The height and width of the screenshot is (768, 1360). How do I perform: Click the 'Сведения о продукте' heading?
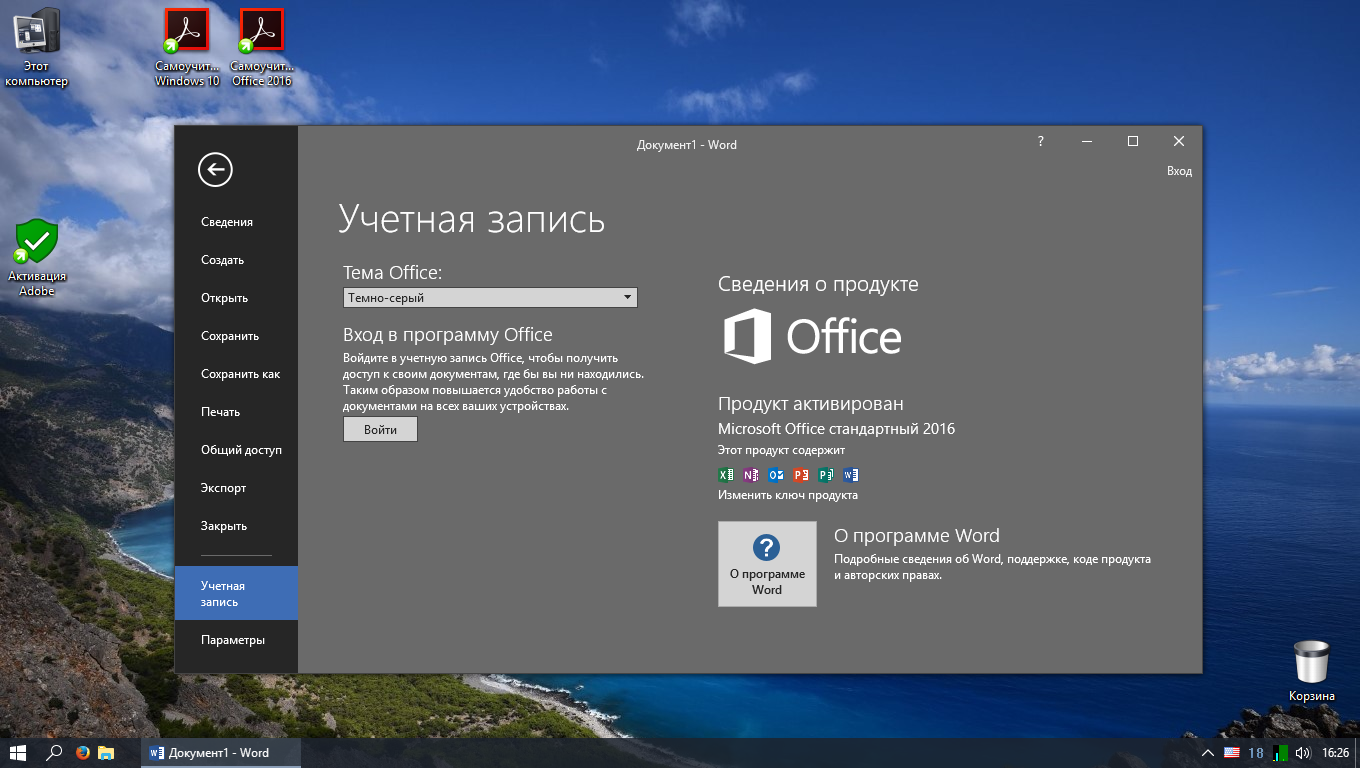[x=818, y=284]
